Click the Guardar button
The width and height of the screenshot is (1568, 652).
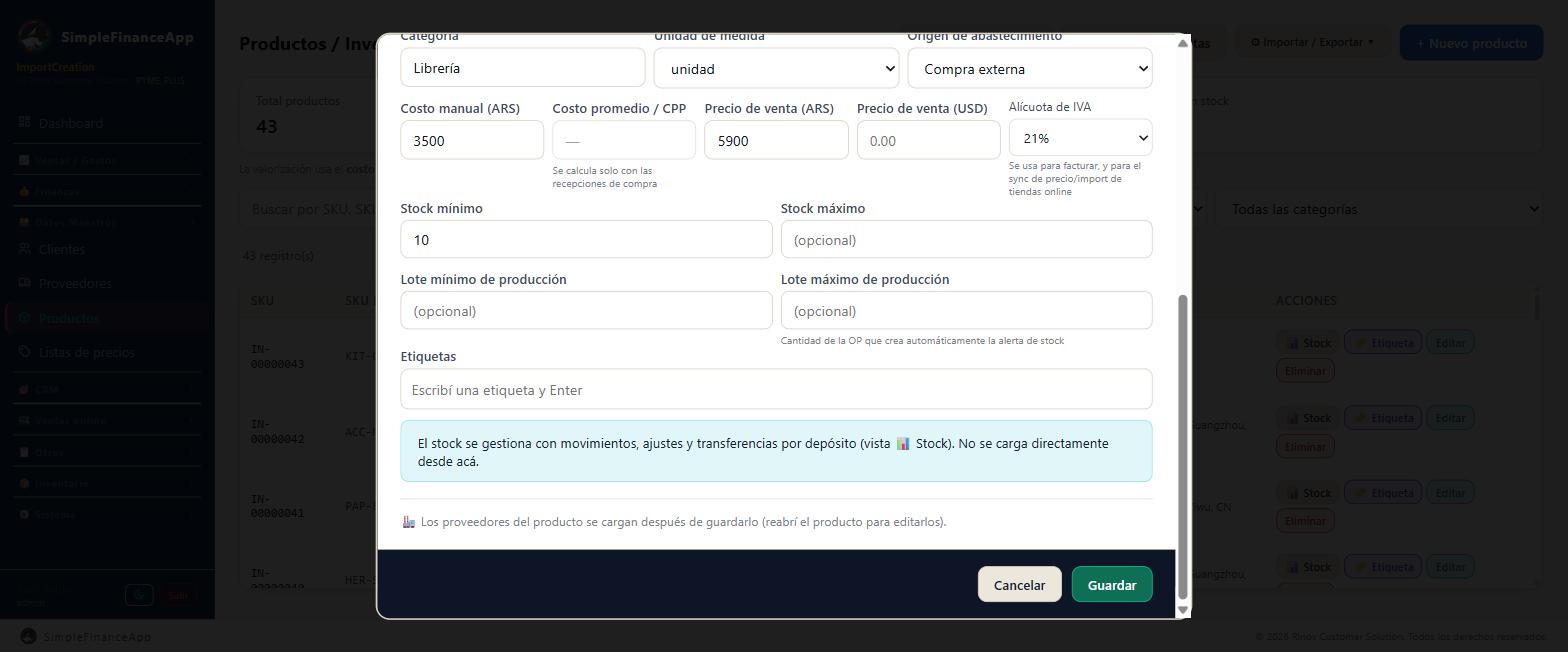point(1112,585)
